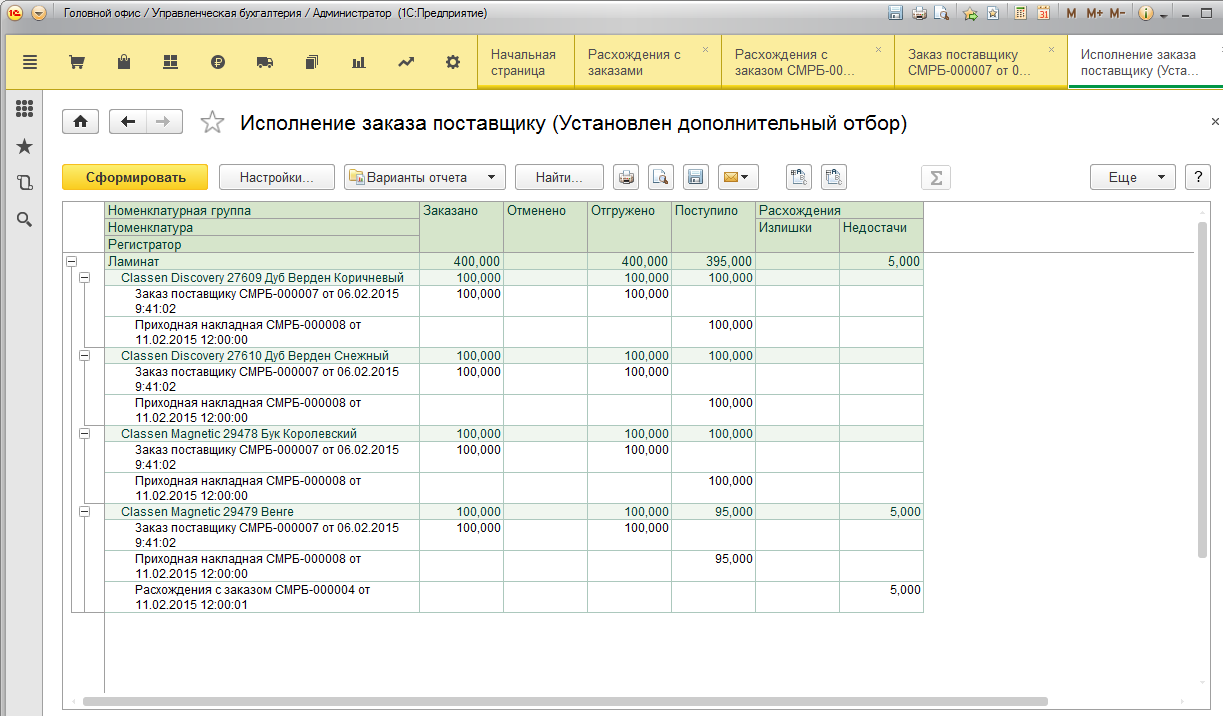This screenshot has width=1223, height=716.
Task: Click the Заказано column header
Action: [461, 227]
